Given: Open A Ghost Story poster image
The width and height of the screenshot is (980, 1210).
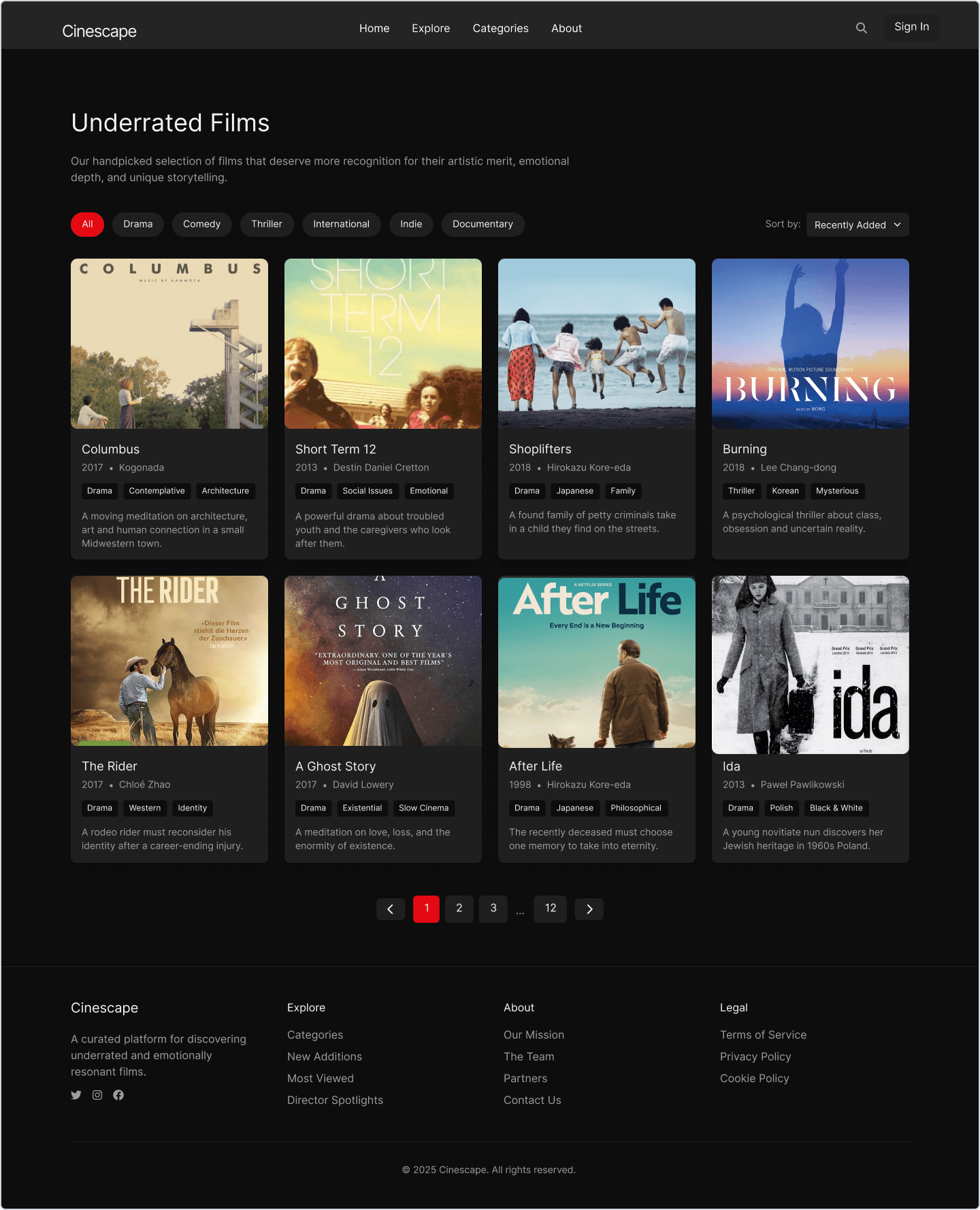Looking at the screenshot, I should tap(383, 661).
